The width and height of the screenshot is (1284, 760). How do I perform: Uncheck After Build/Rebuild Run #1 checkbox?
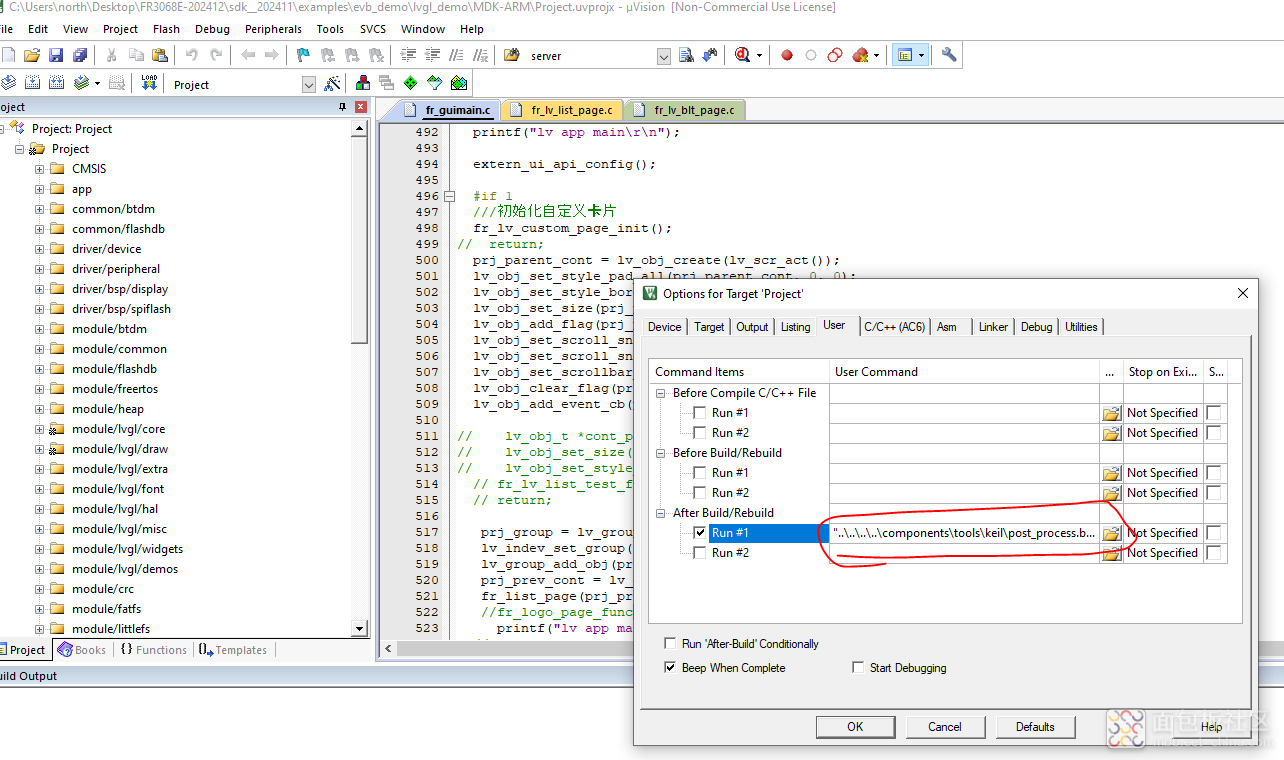(700, 533)
